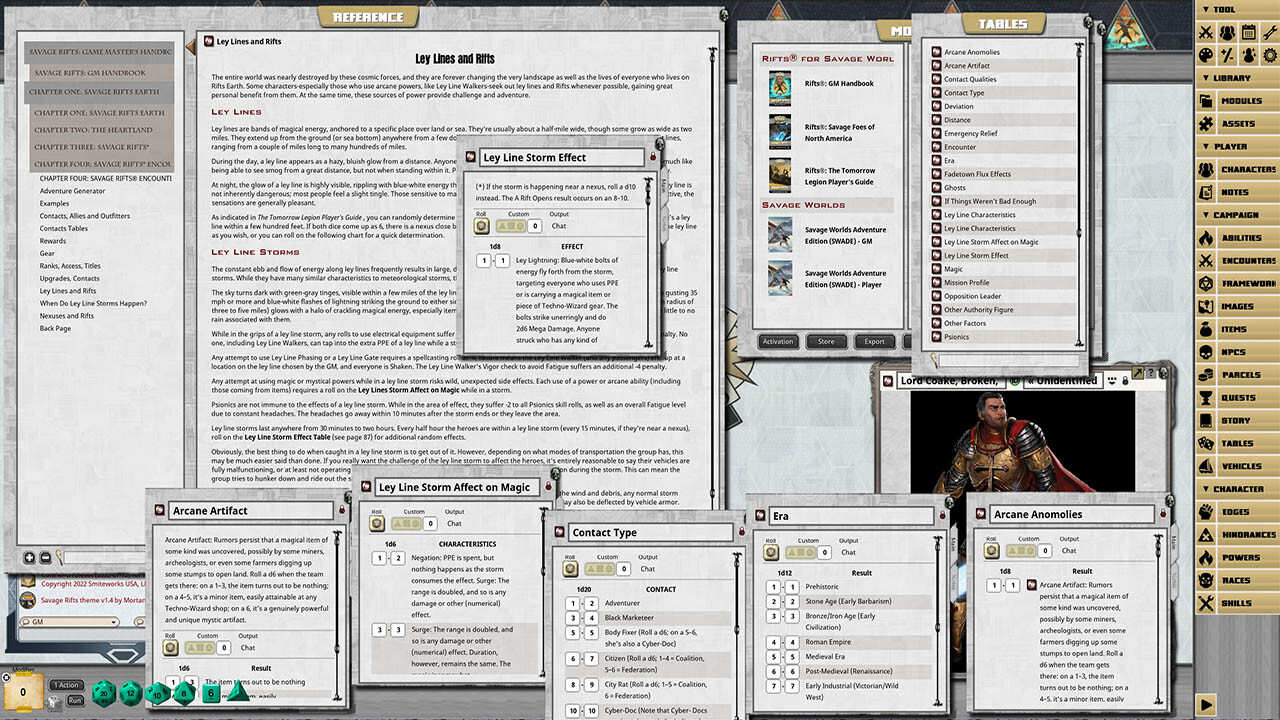1280x720 pixels.
Task: Open the Calendar tool icon
Action: pos(1252,33)
